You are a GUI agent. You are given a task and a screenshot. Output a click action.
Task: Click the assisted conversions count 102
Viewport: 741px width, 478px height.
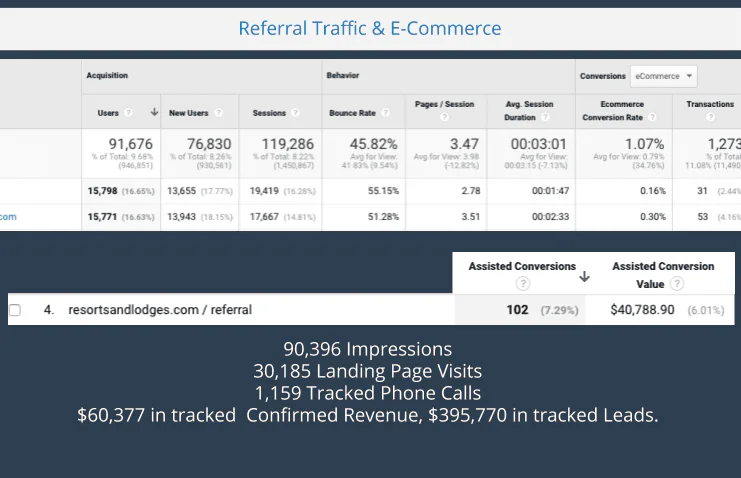517,310
